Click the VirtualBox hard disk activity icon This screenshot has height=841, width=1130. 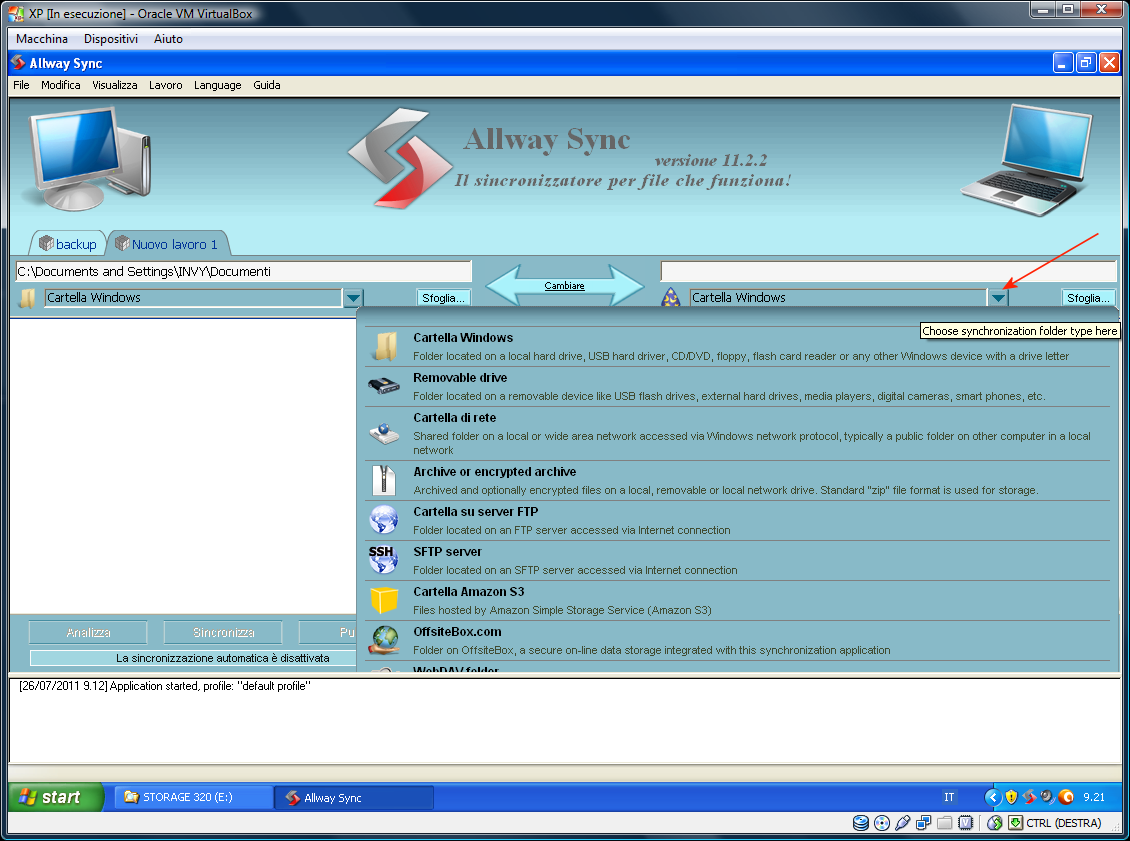click(x=860, y=823)
